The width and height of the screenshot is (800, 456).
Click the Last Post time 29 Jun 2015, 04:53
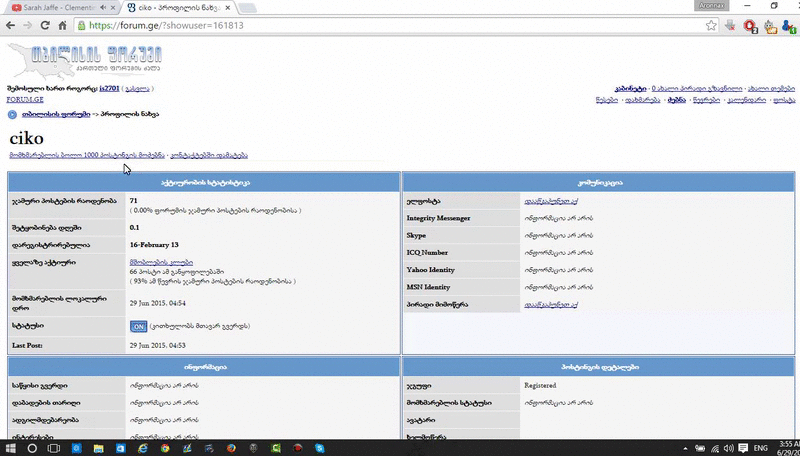pyautogui.click(x=157, y=345)
